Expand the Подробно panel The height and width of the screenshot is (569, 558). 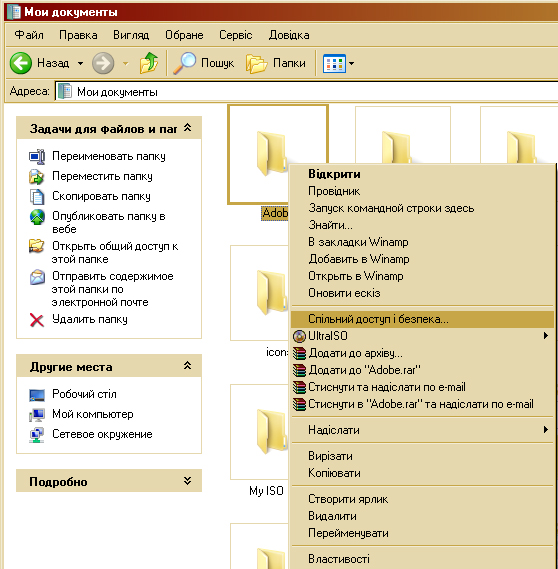pyautogui.click(x=187, y=481)
